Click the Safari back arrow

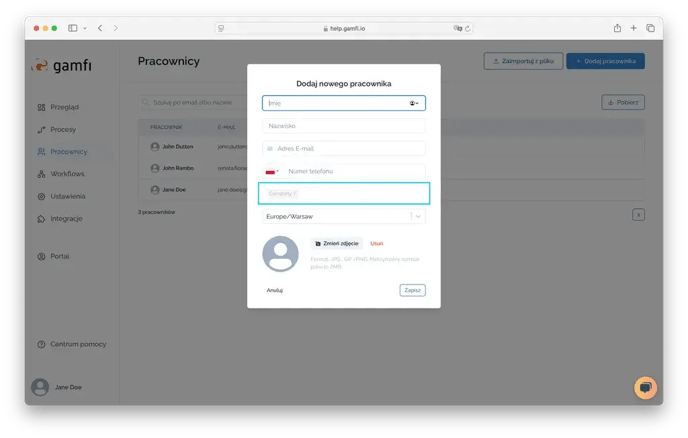pyautogui.click(x=100, y=28)
